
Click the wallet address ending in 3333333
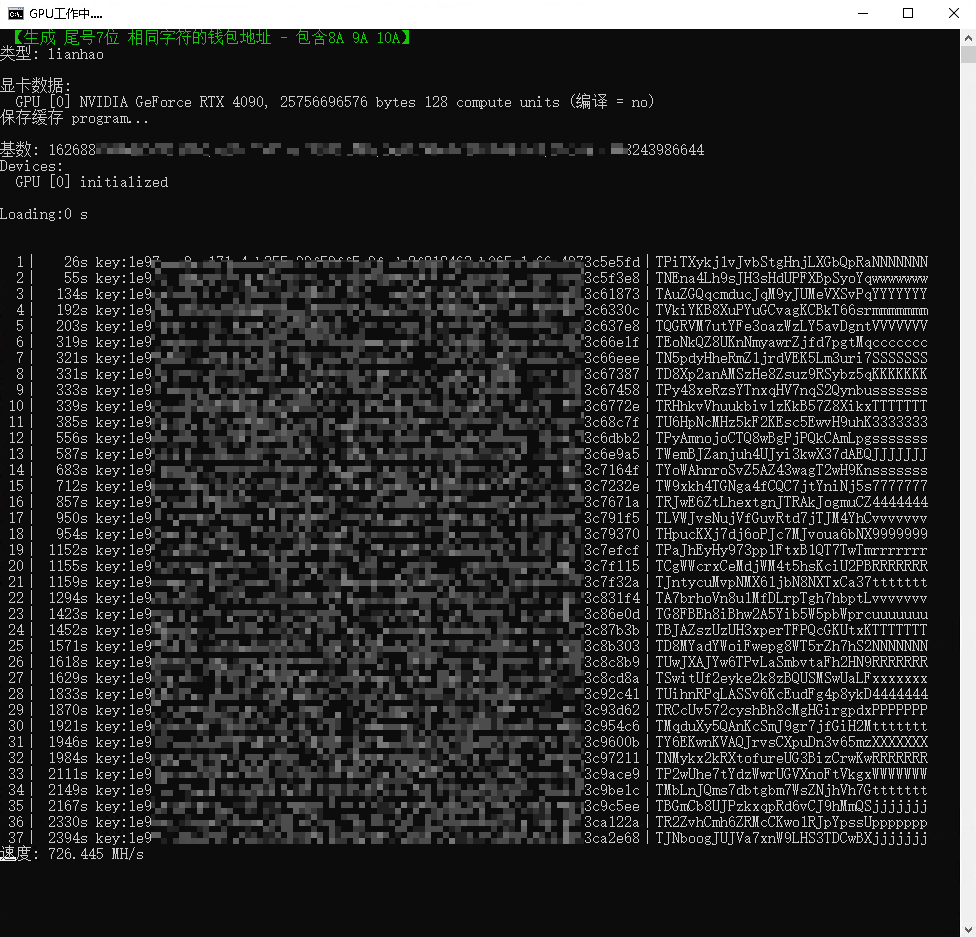[791, 422]
